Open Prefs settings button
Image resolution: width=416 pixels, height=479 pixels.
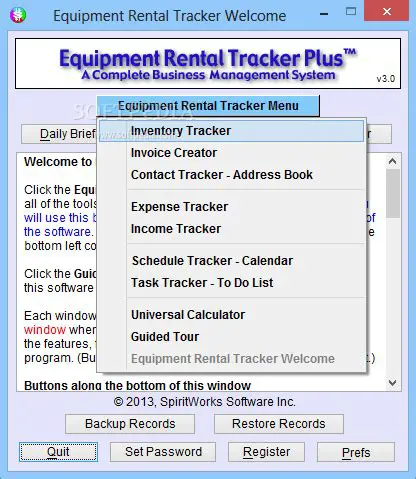356,452
